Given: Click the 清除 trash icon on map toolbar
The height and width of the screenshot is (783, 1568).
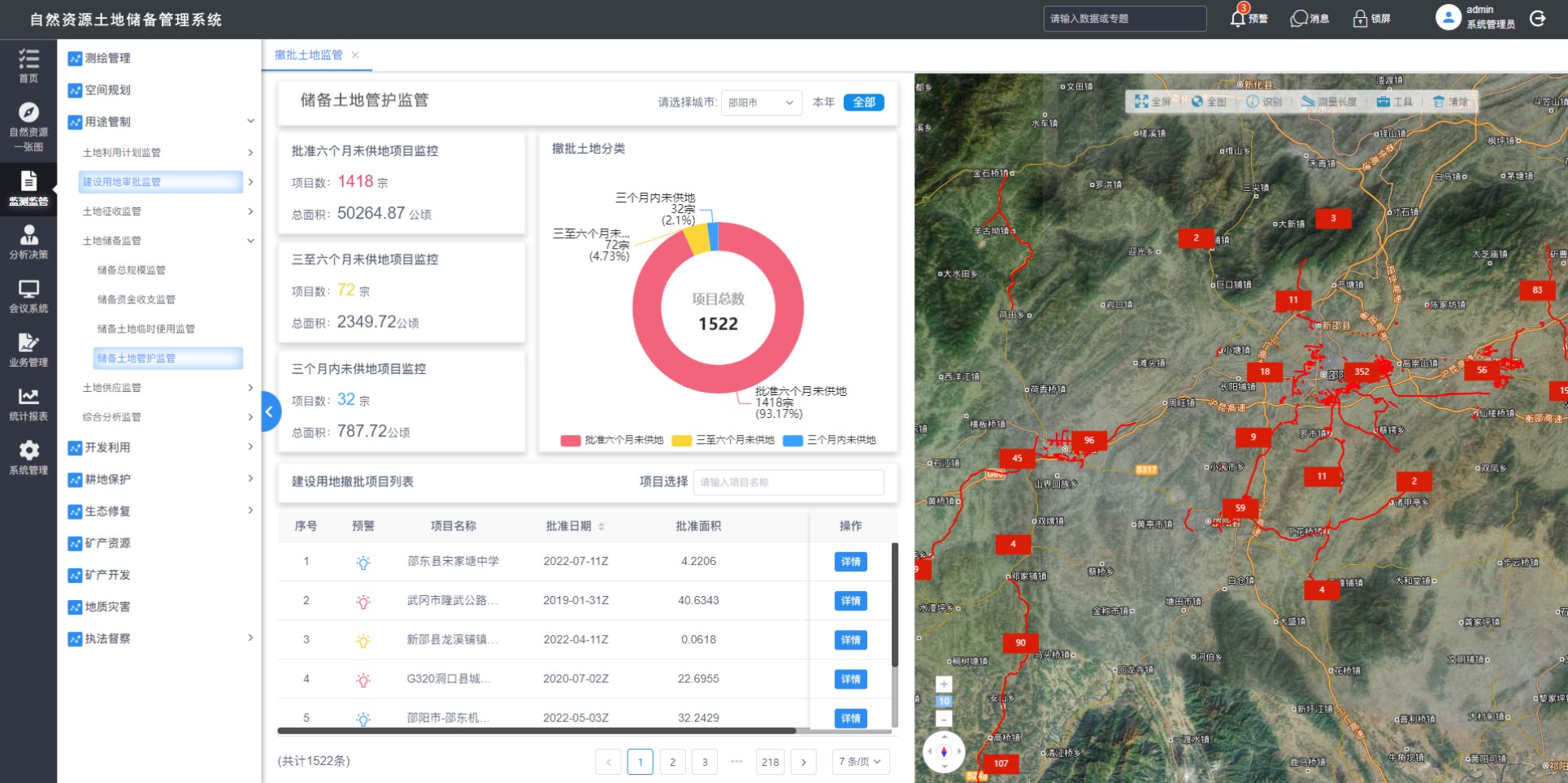Looking at the screenshot, I should [x=1439, y=102].
